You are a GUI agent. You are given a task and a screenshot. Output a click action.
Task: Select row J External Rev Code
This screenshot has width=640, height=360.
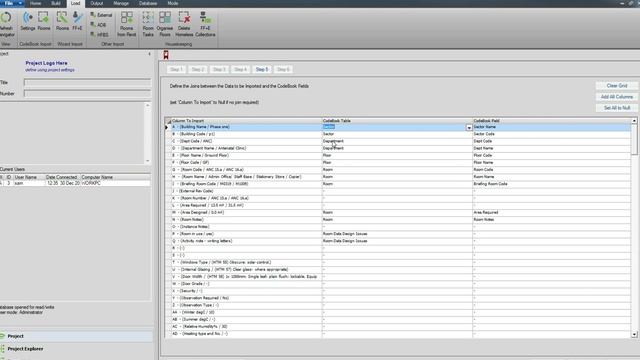click(398, 191)
